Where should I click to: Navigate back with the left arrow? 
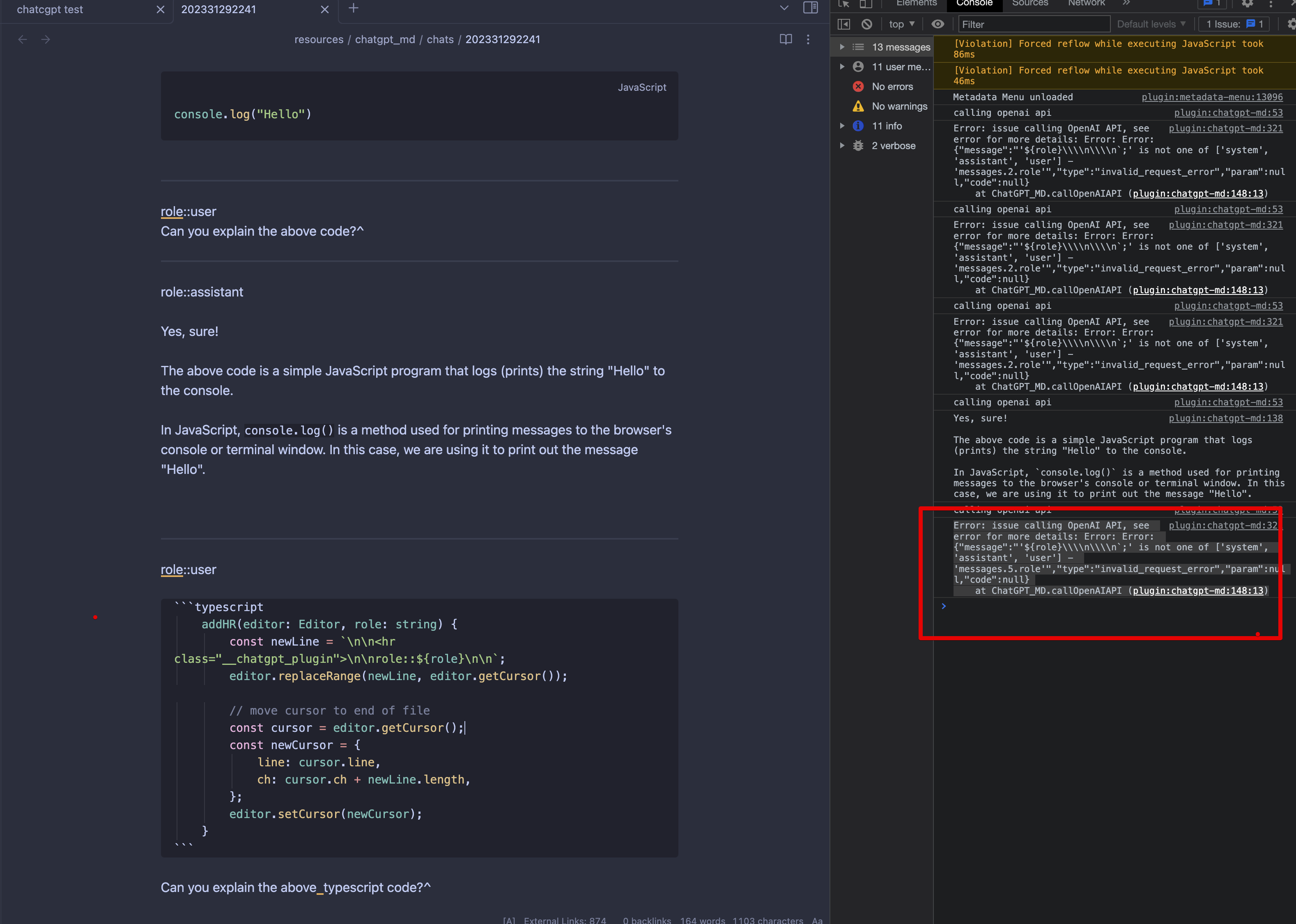tap(23, 39)
